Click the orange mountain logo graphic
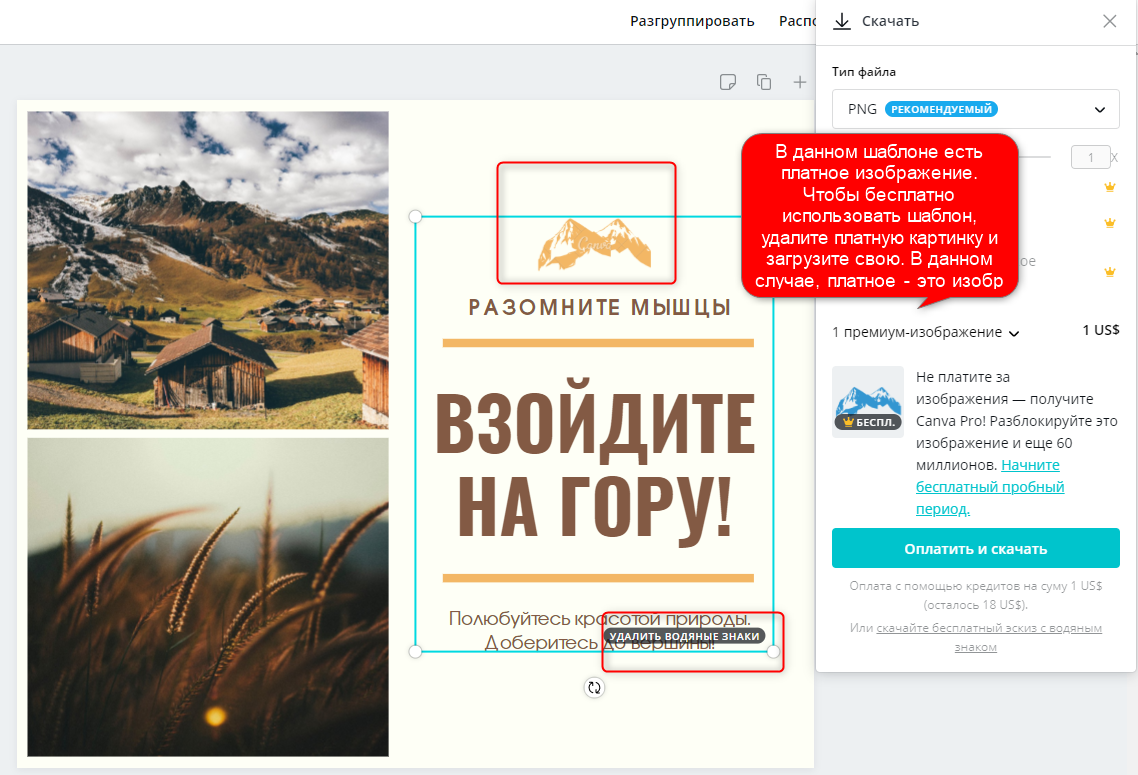 point(593,244)
